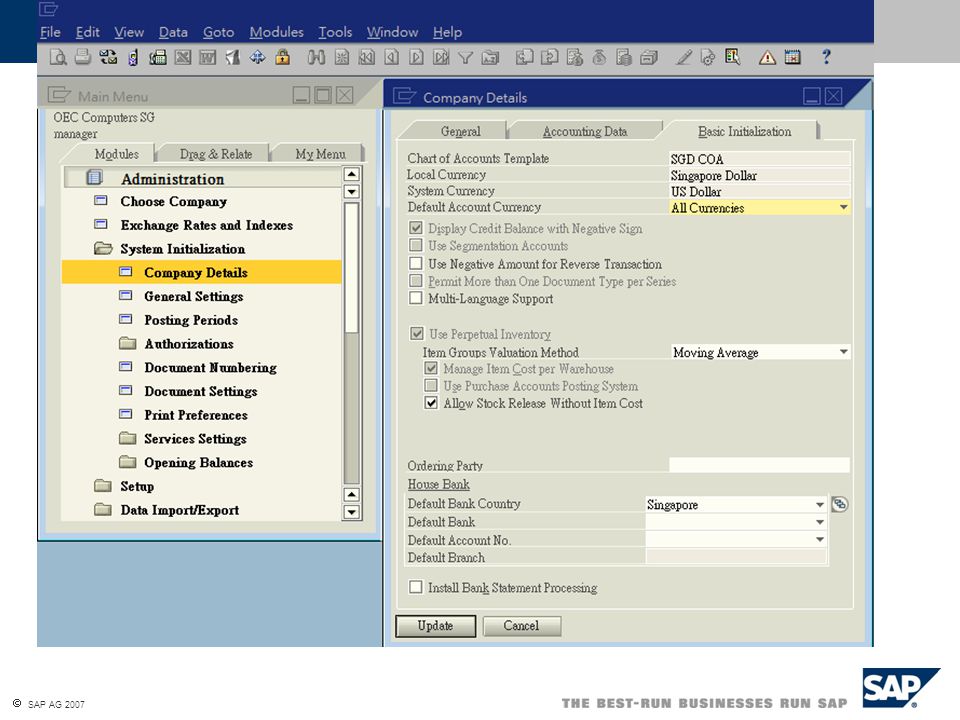Open the Modules menu in menu bar

coord(276,32)
